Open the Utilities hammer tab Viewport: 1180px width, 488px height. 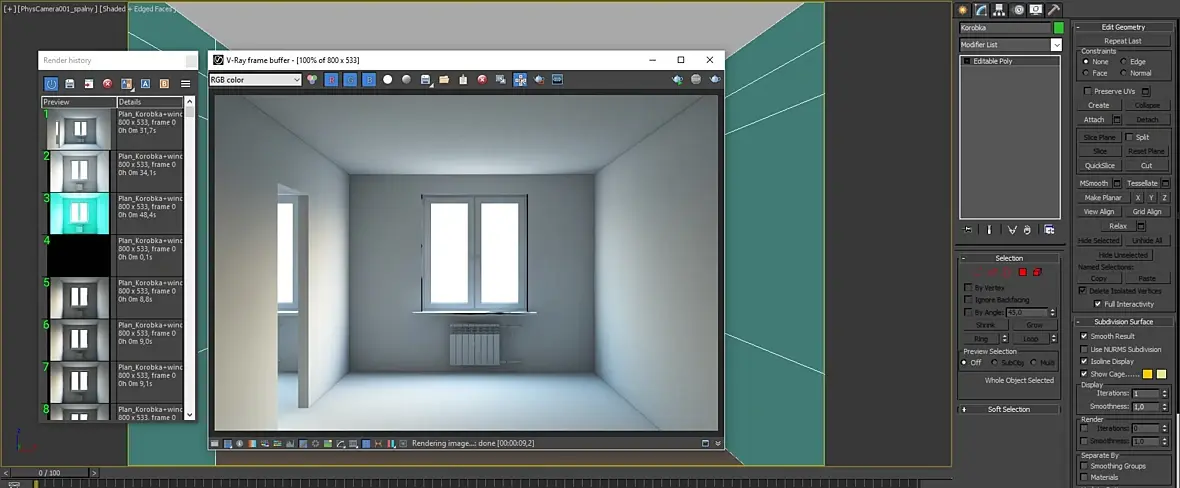point(1053,10)
